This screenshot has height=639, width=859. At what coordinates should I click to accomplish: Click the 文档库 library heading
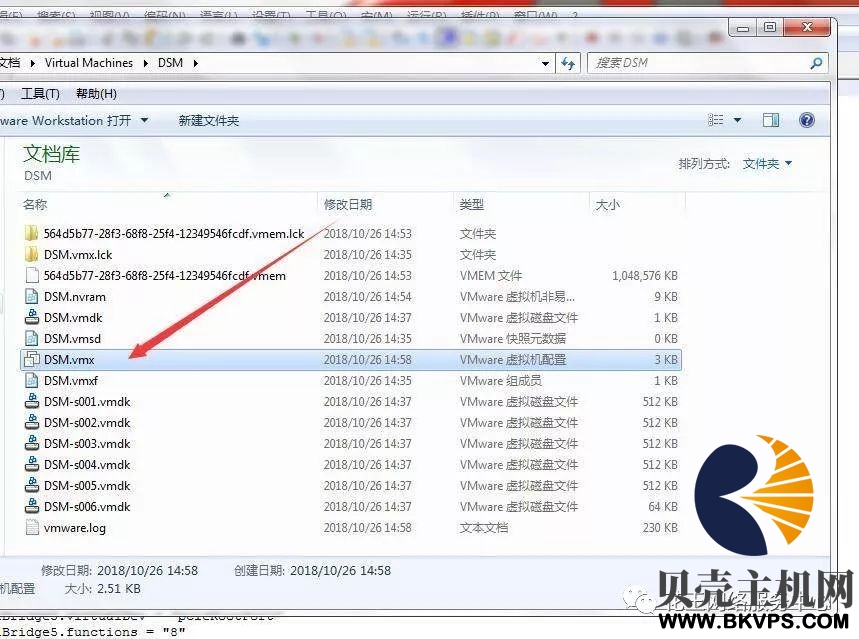pos(51,154)
